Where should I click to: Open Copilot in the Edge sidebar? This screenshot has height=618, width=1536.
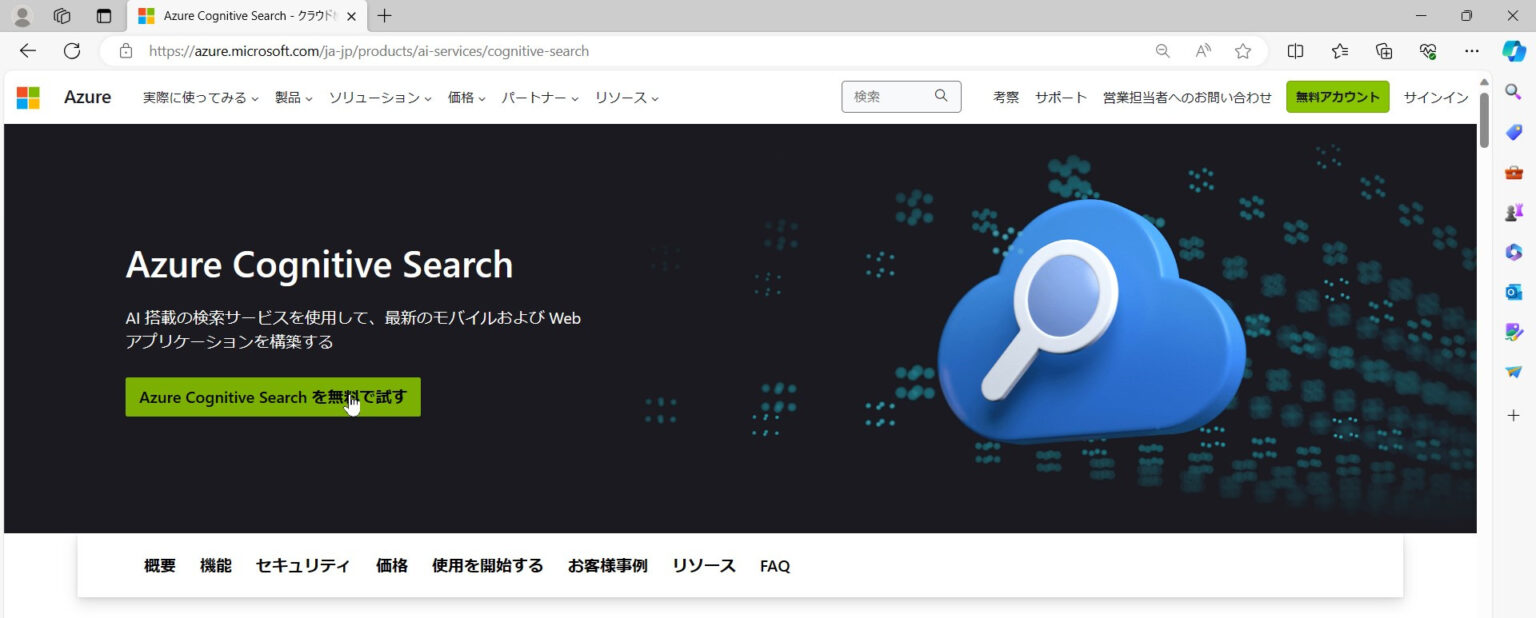pyautogui.click(x=1513, y=51)
